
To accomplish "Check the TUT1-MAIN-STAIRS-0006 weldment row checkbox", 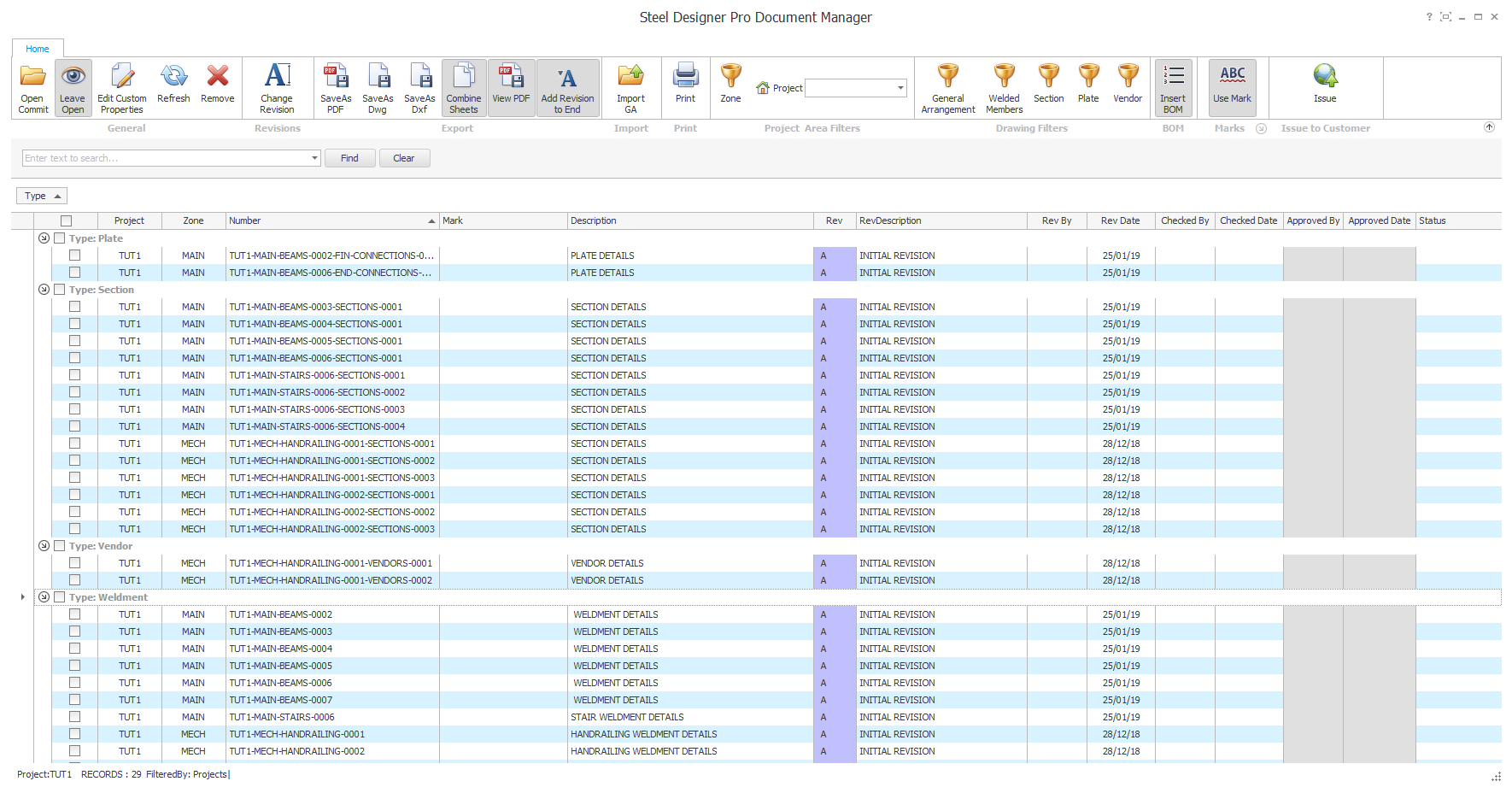I will 75,717.
